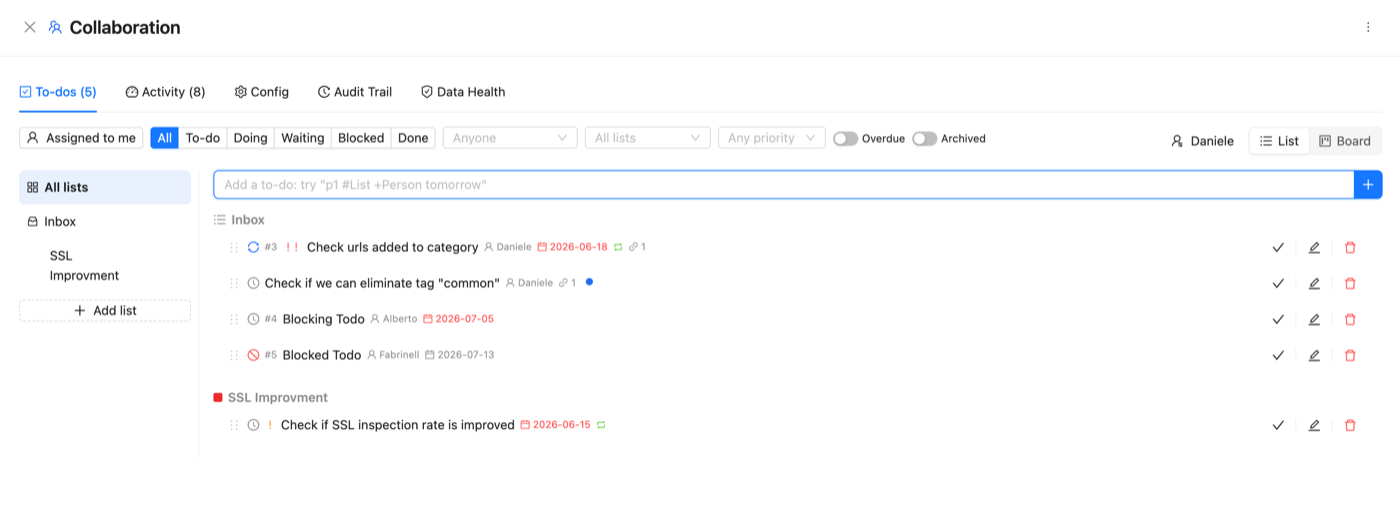This screenshot has width=1400, height=513.
Task: Click the double exclamation priority on todo #3
Action: [x=293, y=247]
